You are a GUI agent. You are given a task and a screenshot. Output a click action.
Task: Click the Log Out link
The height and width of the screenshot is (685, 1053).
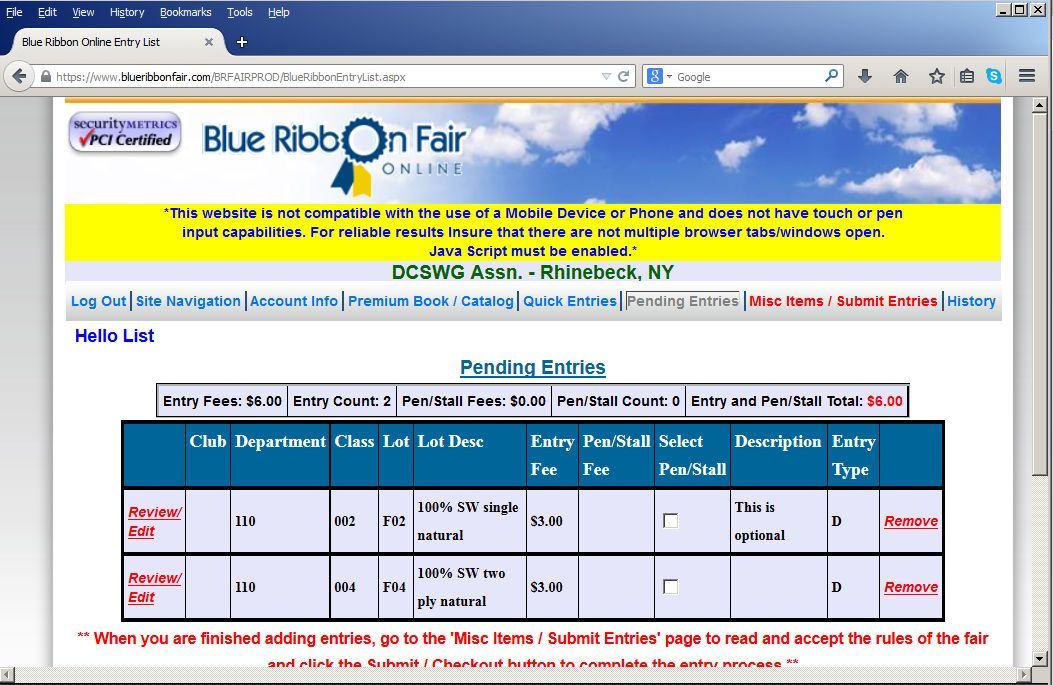pyautogui.click(x=99, y=301)
